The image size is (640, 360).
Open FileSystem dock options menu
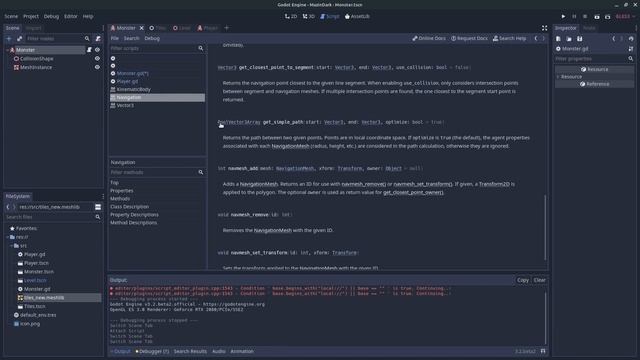point(103,196)
